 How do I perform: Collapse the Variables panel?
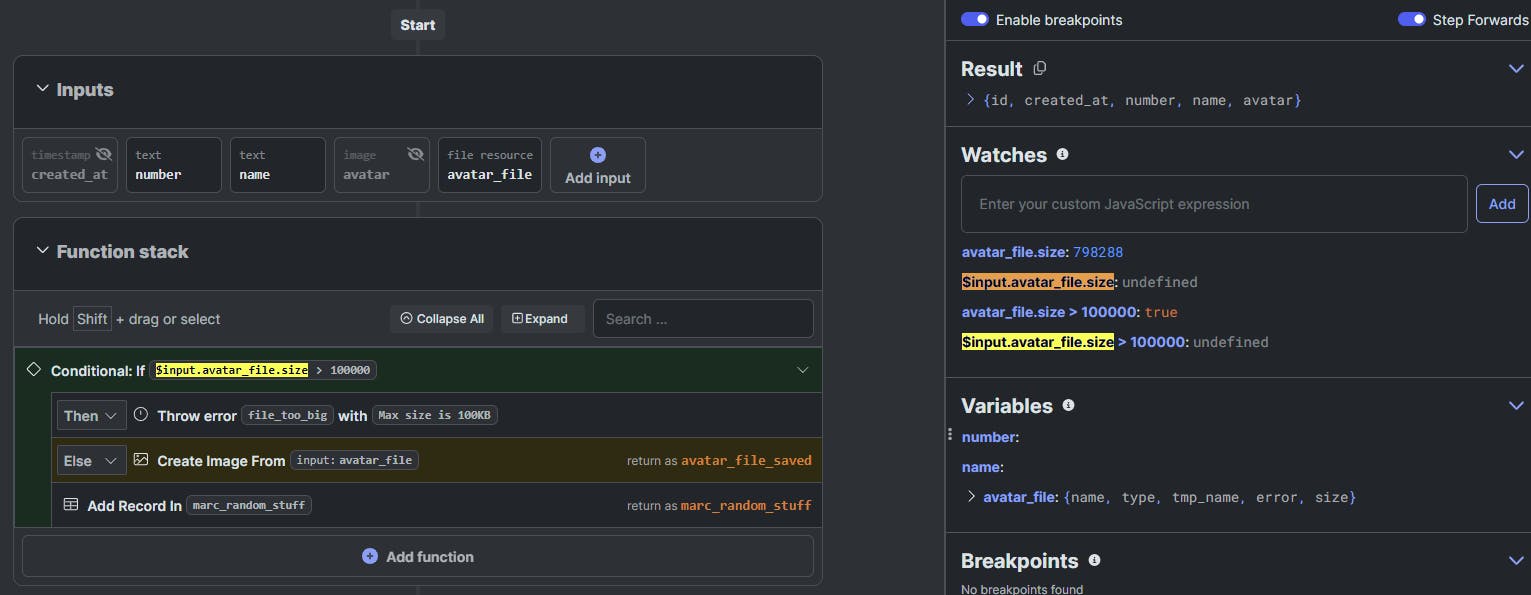[x=1516, y=405]
